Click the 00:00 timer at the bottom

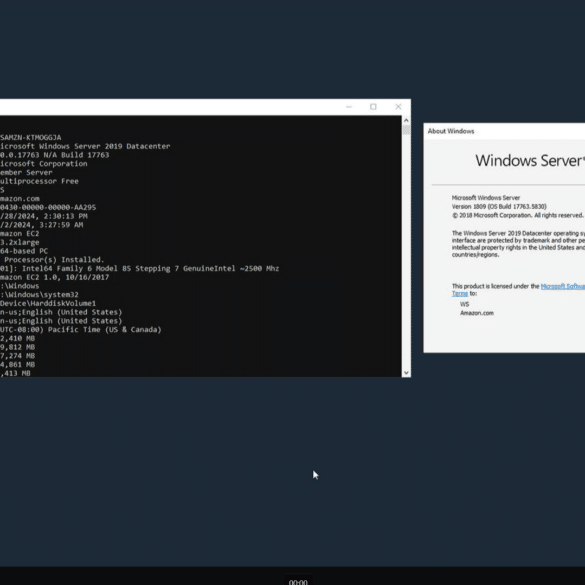(298, 581)
